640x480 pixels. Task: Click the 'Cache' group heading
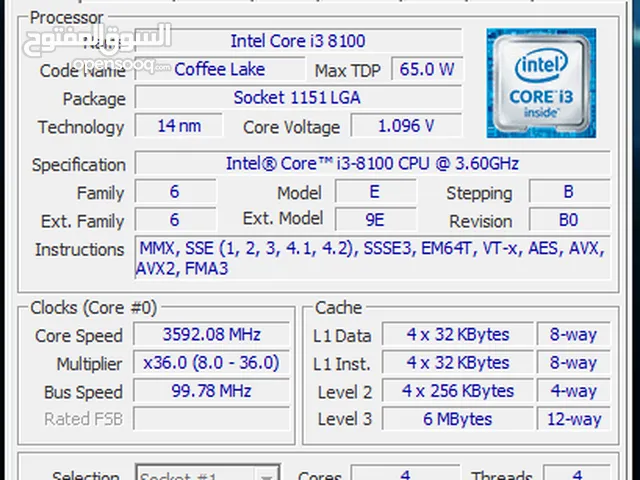pyautogui.click(x=338, y=308)
